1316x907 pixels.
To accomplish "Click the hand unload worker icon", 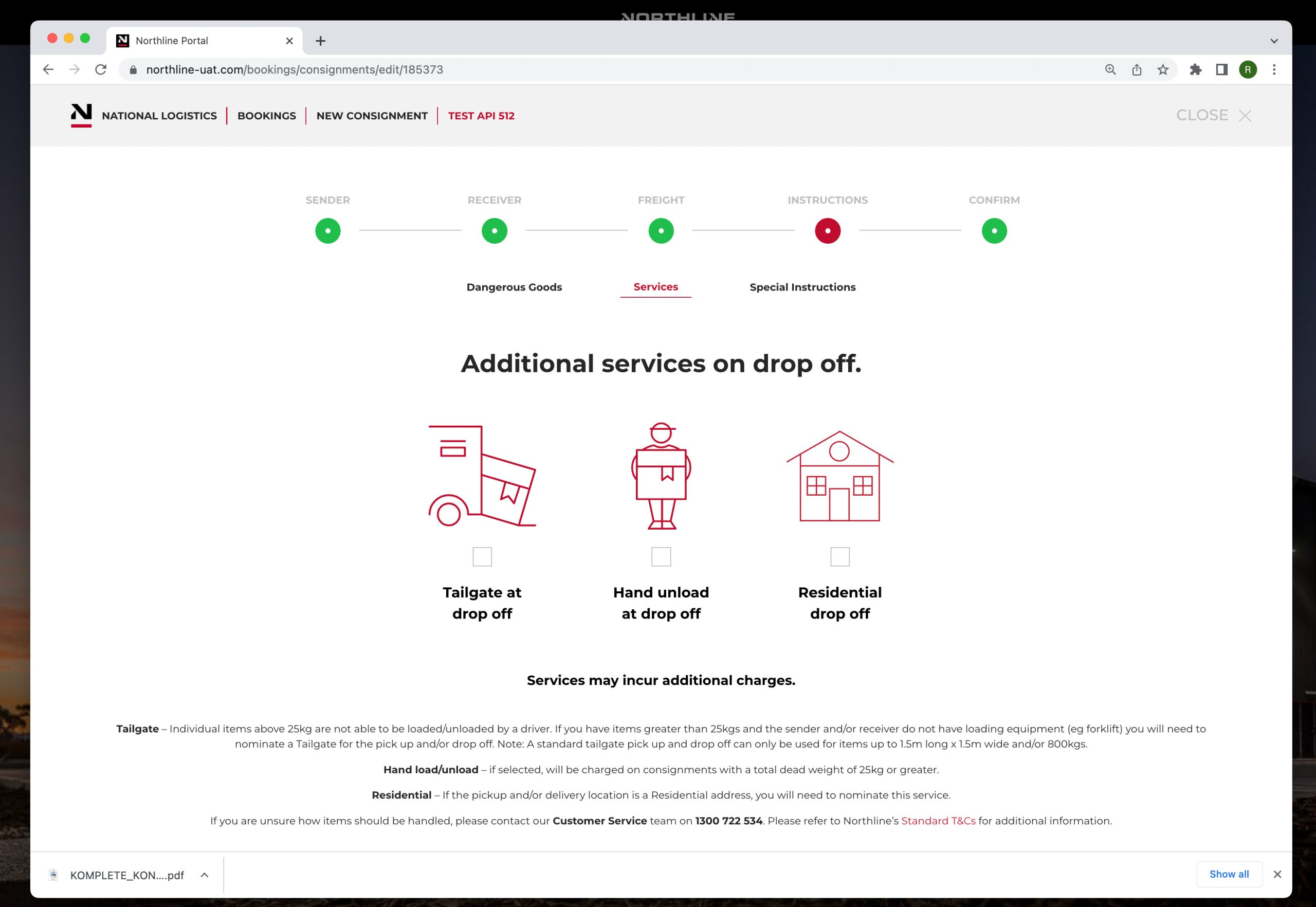I will [x=661, y=476].
